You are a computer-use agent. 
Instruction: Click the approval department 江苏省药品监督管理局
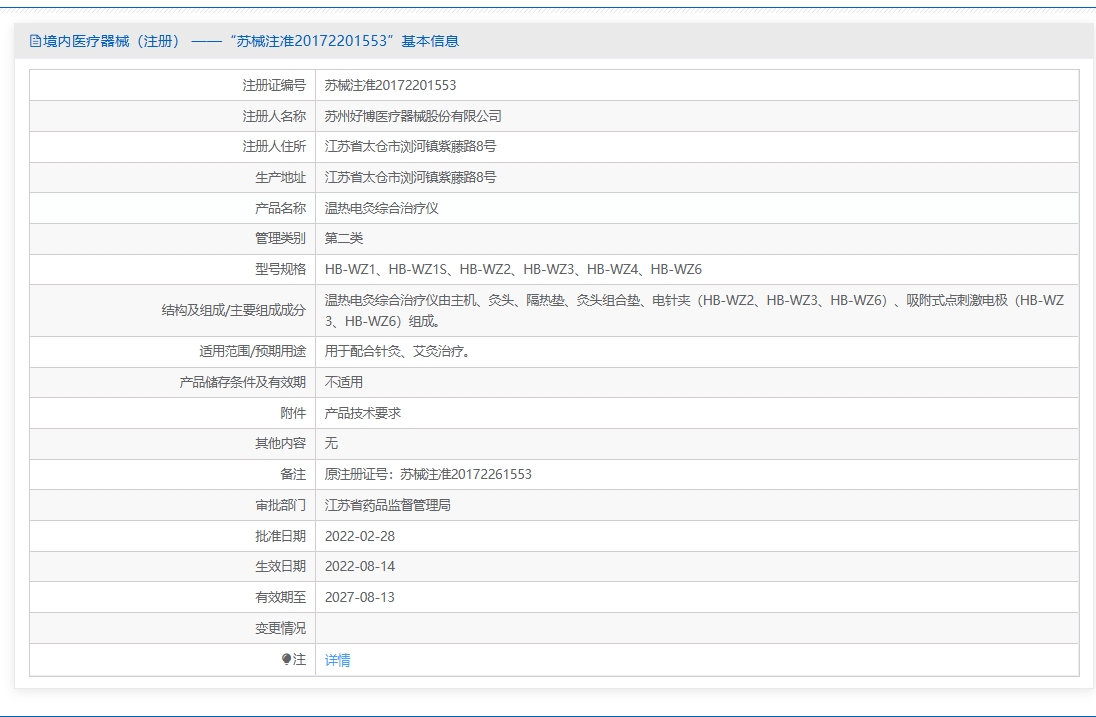pyautogui.click(x=387, y=505)
